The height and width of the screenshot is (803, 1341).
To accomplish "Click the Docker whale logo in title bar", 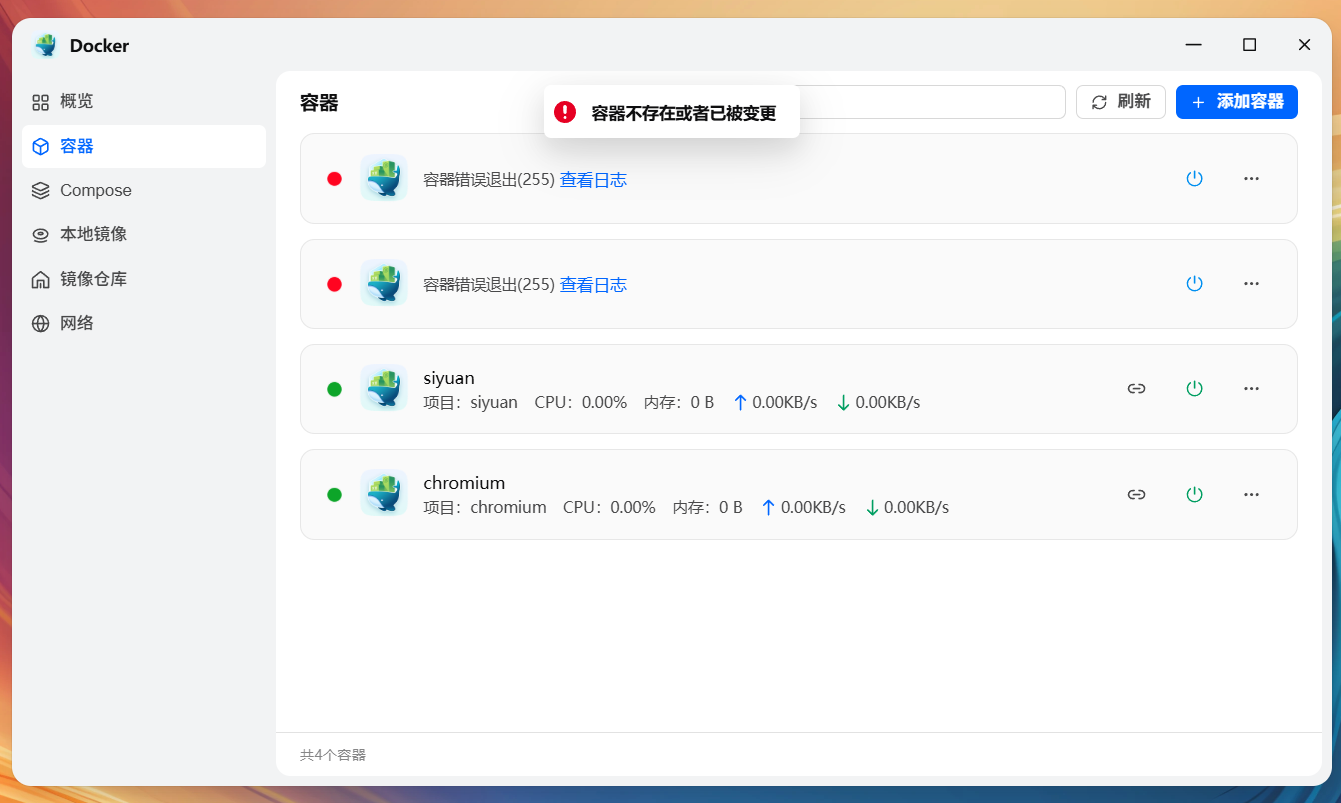I will (46, 45).
